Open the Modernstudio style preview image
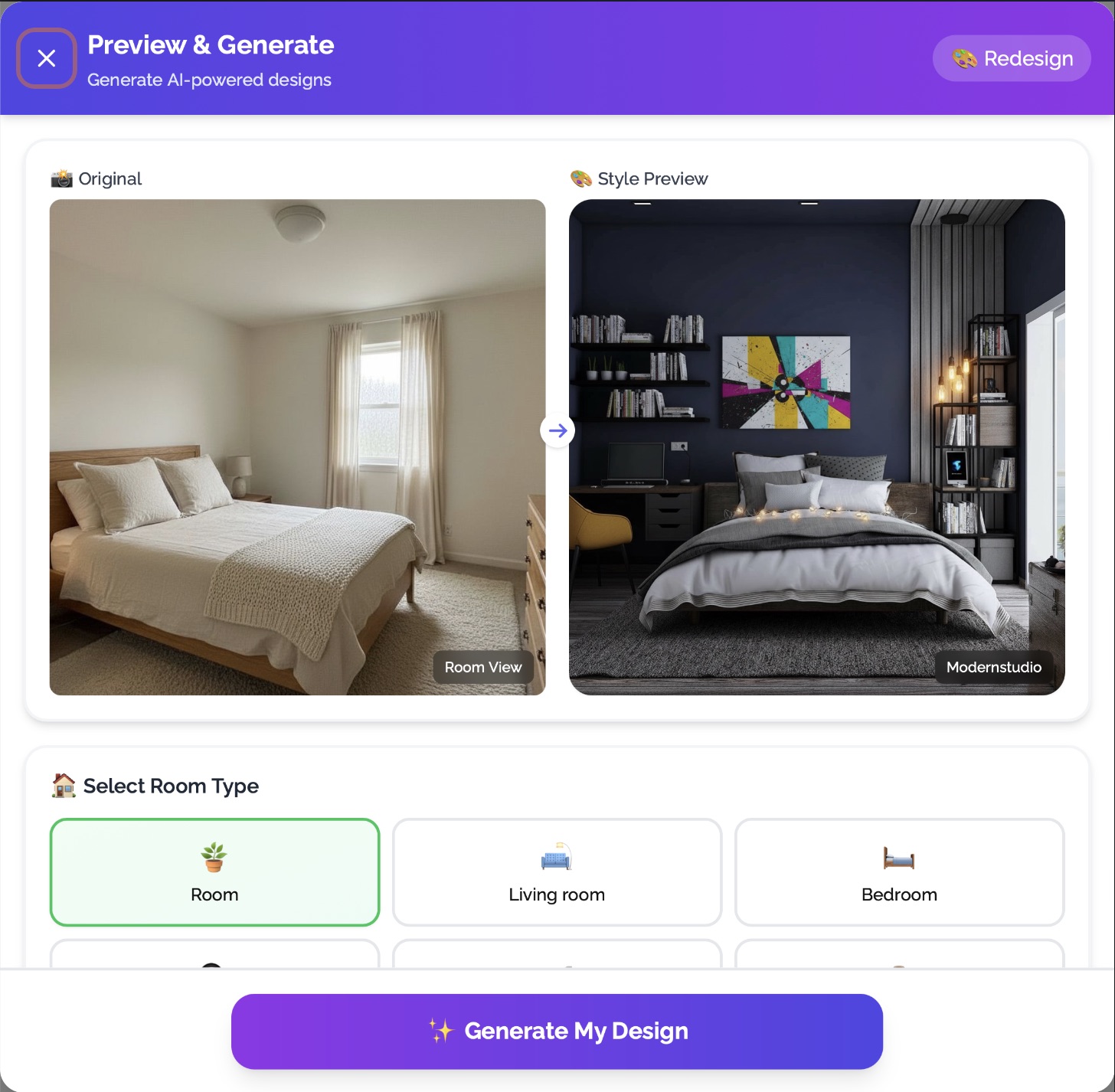Viewport: 1115px width, 1092px height. pos(817,447)
